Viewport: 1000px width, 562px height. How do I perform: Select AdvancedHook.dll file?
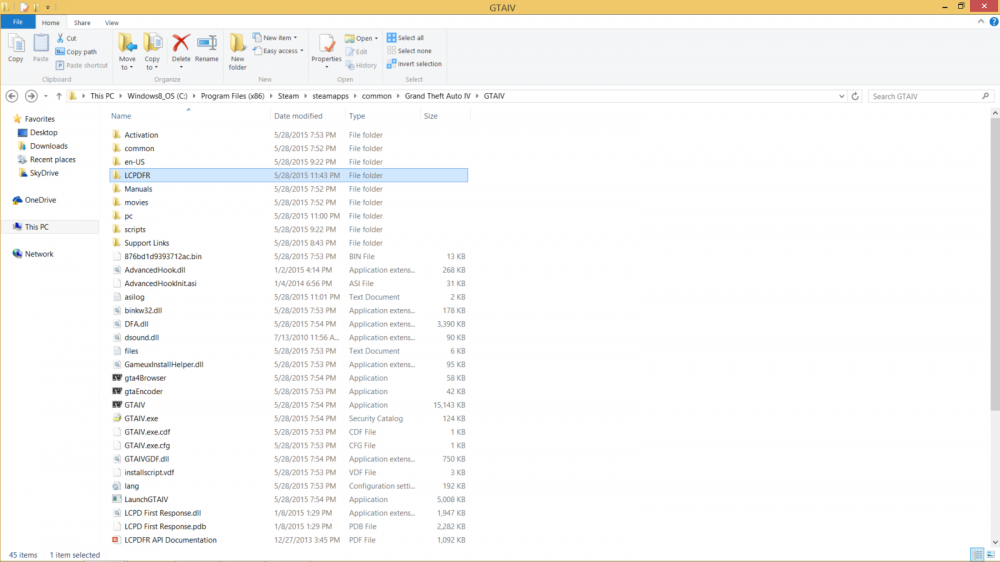tap(288, 270)
